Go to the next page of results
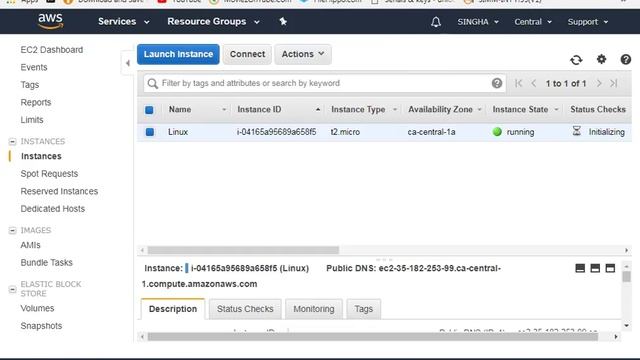640x360 pixels. [x=599, y=83]
